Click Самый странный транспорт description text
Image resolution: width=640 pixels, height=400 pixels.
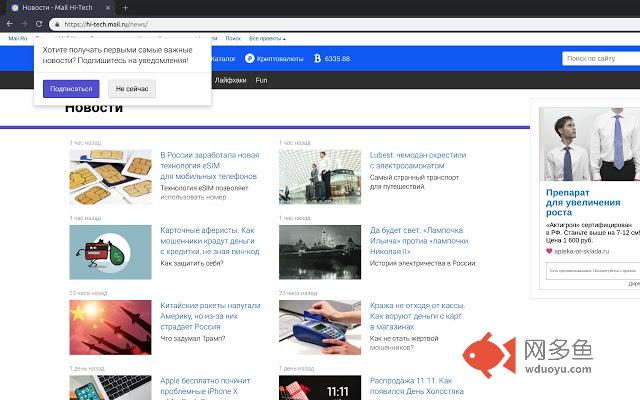click(414, 182)
